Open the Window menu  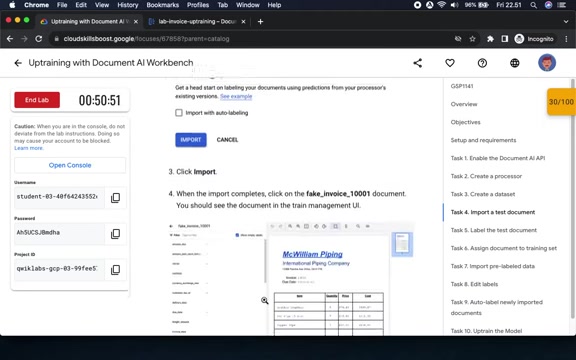(x=248, y=5)
